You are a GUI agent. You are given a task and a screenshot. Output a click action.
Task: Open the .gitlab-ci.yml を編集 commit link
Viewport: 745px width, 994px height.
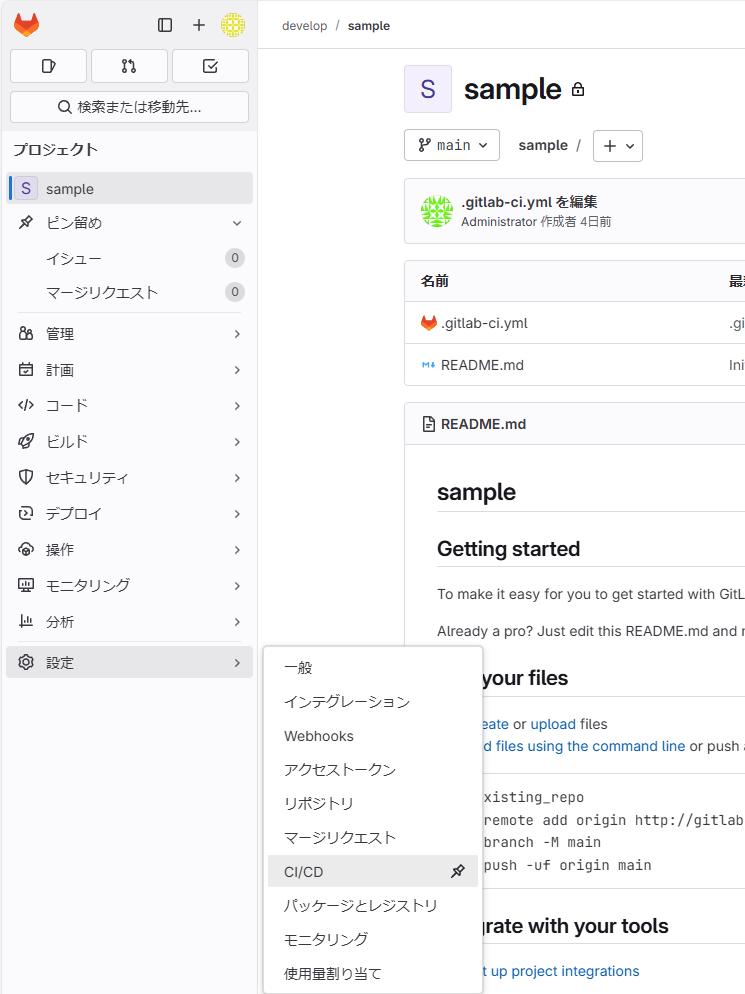(x=529, y=202)
